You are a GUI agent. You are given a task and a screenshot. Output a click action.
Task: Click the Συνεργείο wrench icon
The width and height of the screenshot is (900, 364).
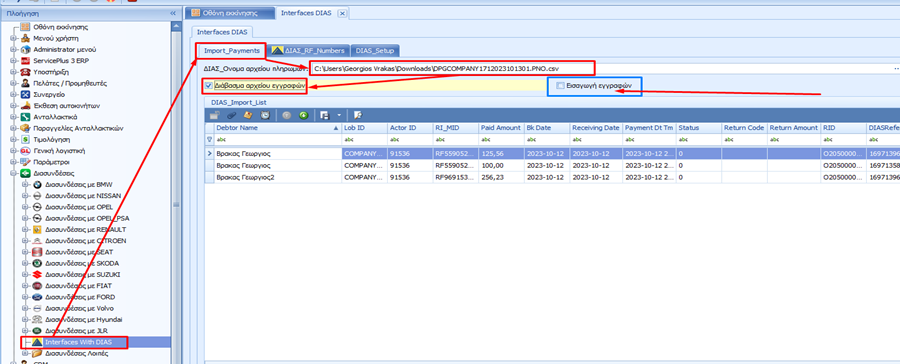point(25,95)
